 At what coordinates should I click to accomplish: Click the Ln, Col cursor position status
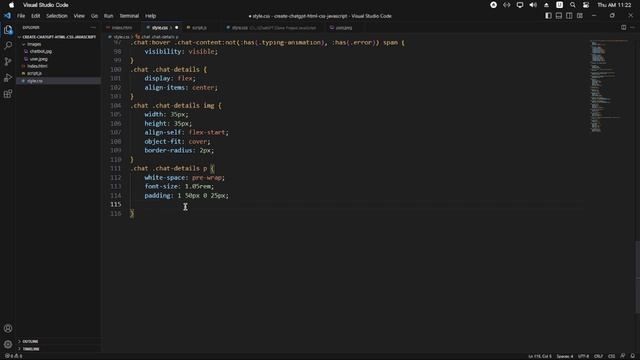[540, 356]
